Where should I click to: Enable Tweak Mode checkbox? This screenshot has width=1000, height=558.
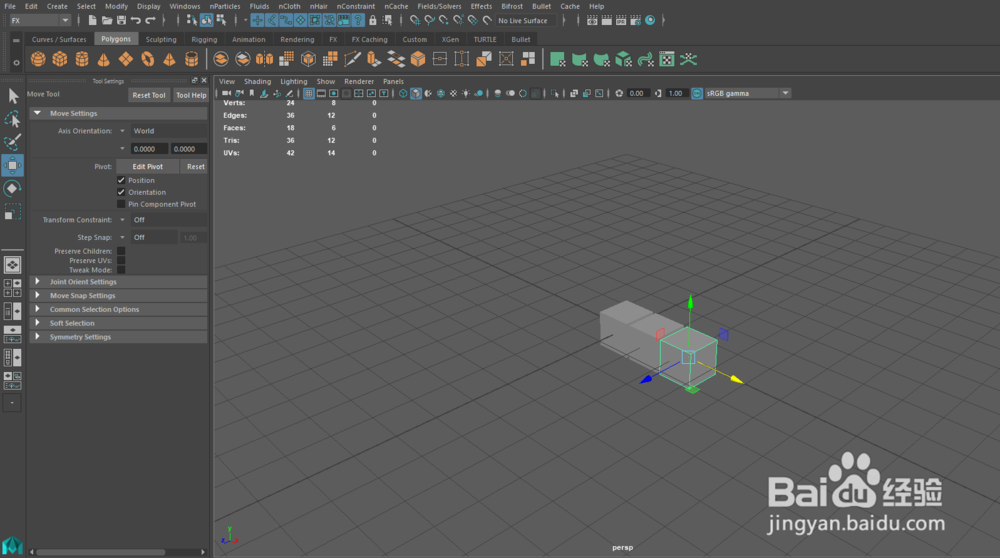121,270
